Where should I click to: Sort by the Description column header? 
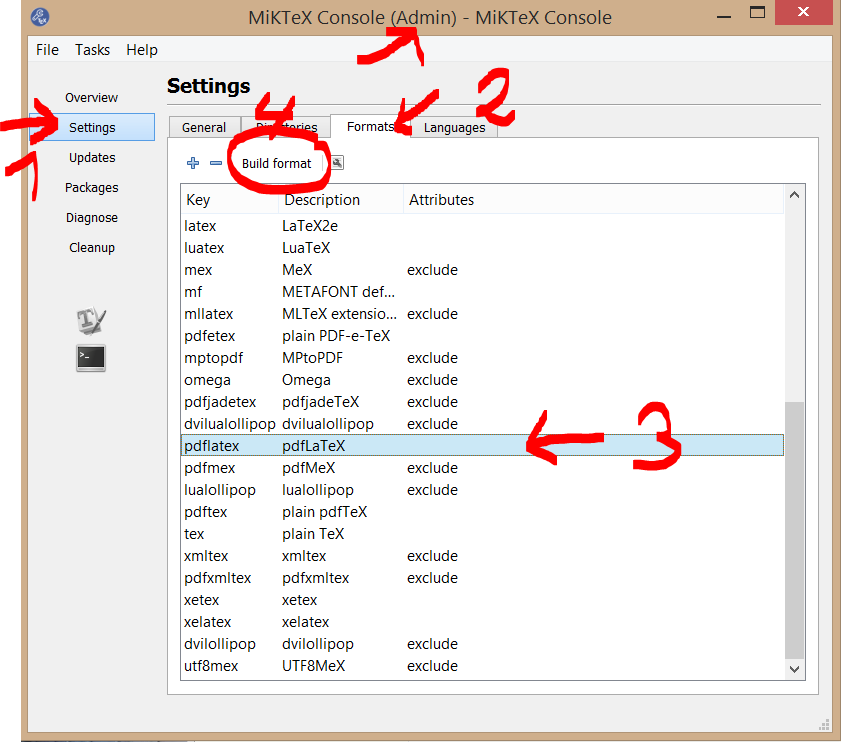(x=341, y=200)
